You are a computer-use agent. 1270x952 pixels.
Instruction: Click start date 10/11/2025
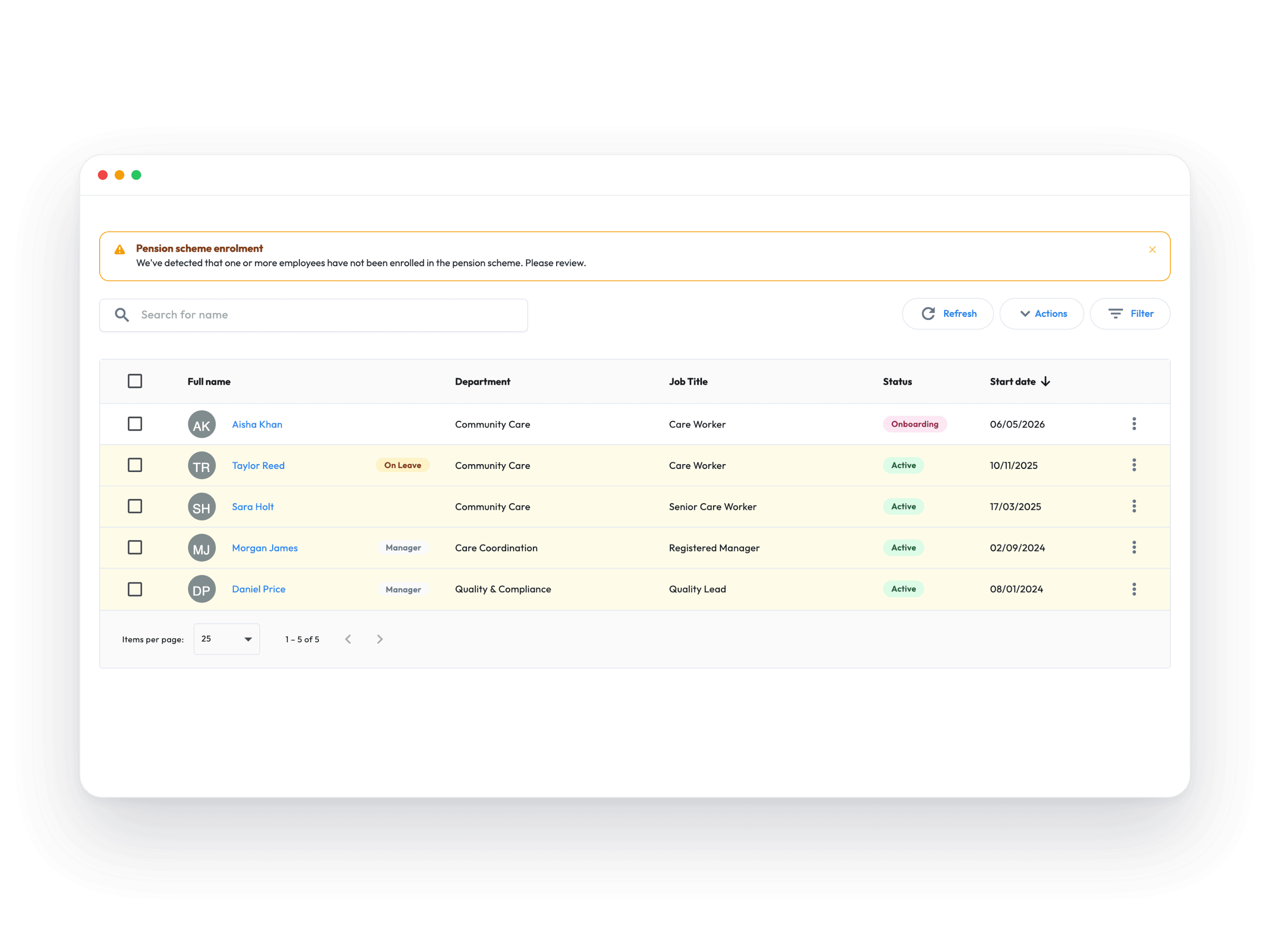1013,465
